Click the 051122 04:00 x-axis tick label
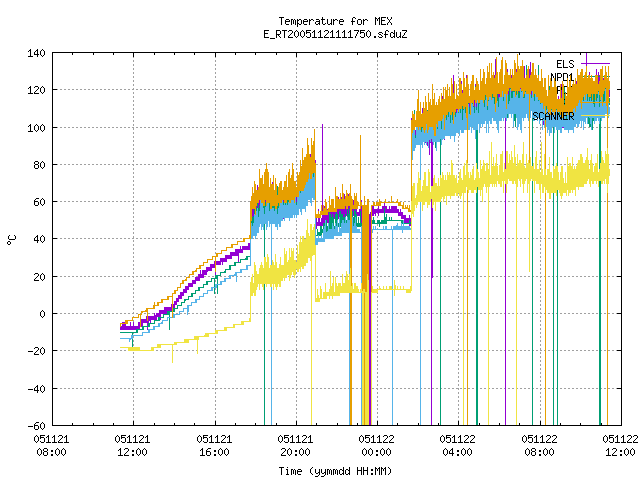 pos(457,446)
